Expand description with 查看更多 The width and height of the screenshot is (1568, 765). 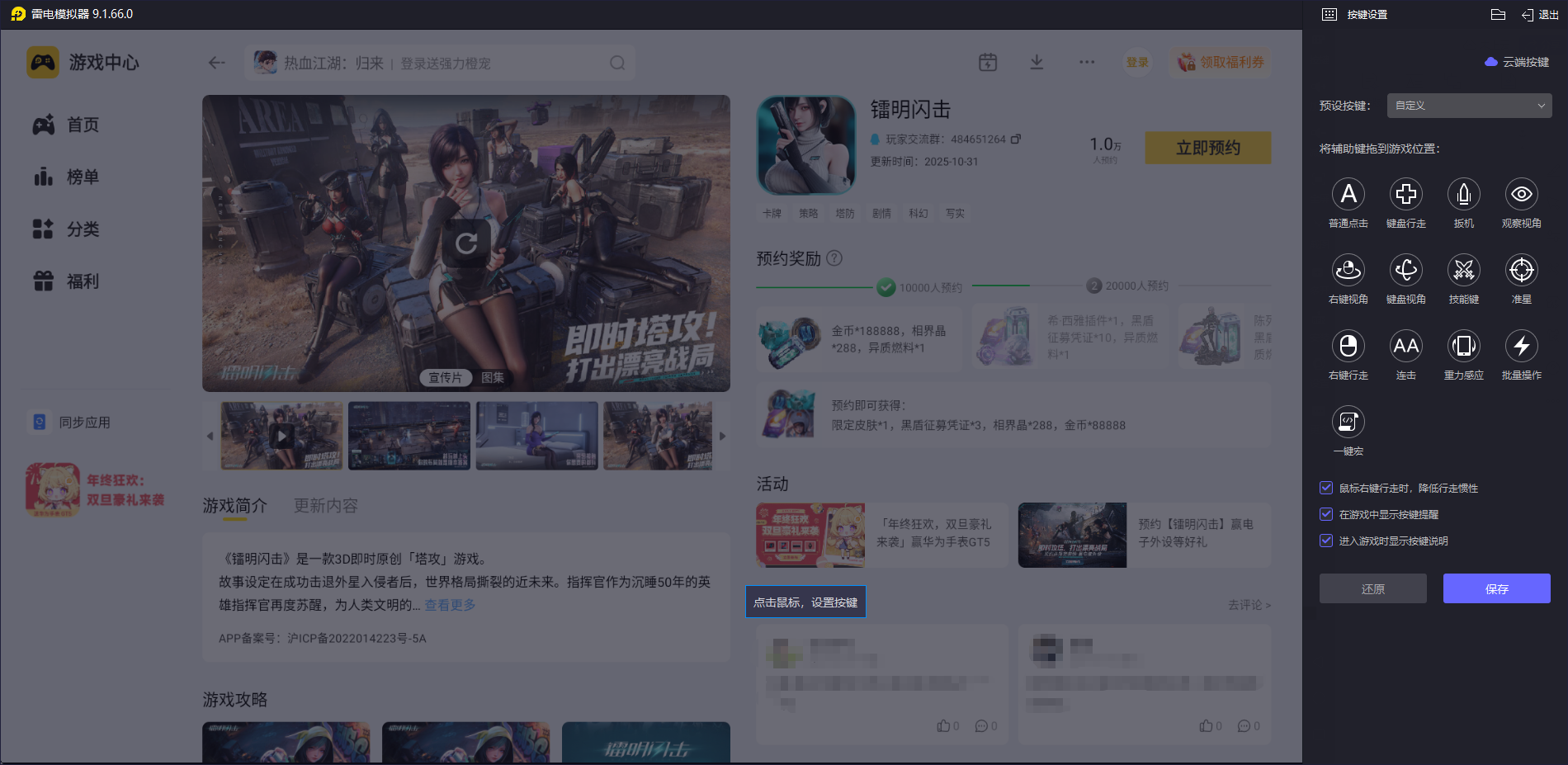tap(450, 605)
